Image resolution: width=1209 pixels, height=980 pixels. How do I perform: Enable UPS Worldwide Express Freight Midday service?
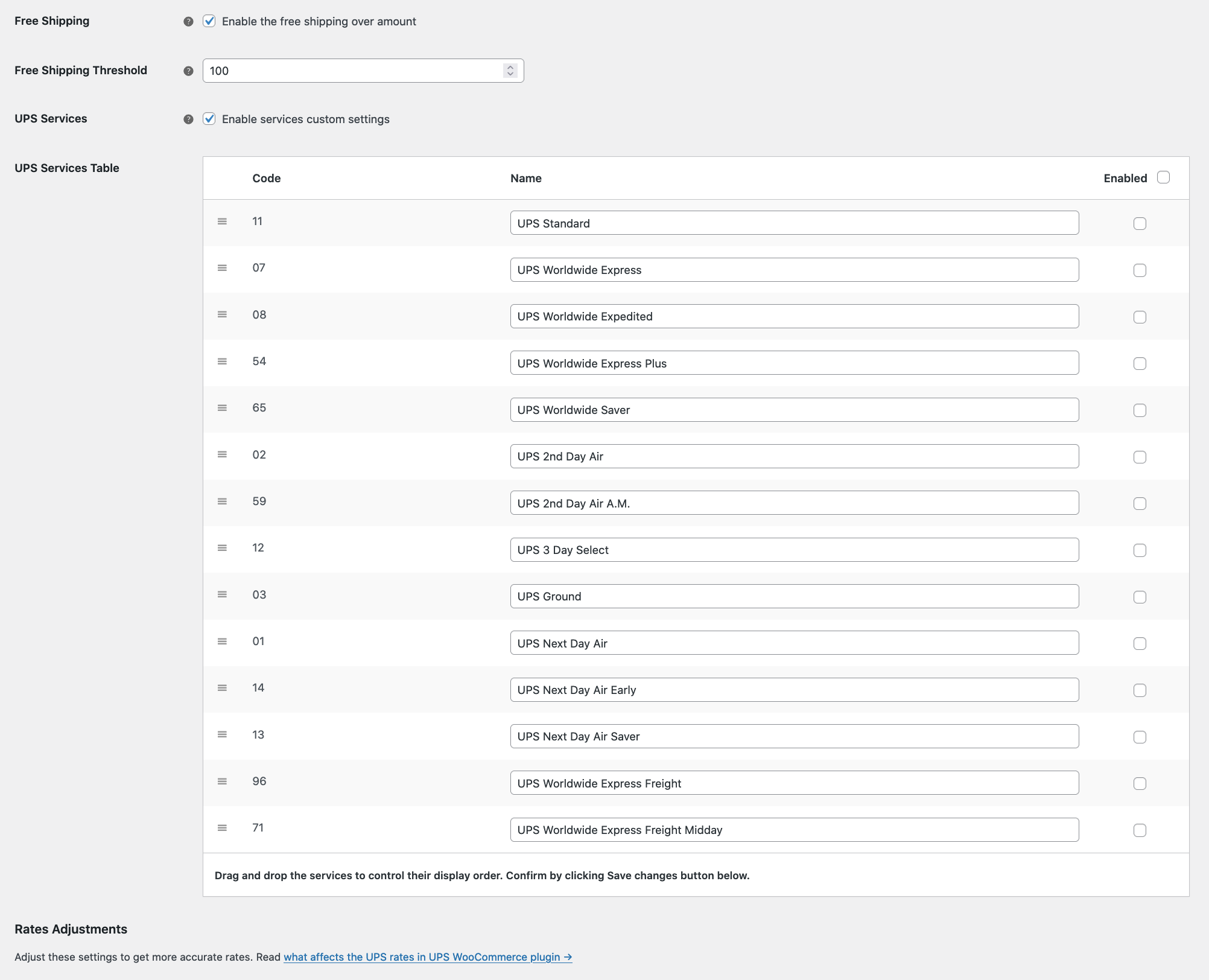click(x=1140, y=831)
